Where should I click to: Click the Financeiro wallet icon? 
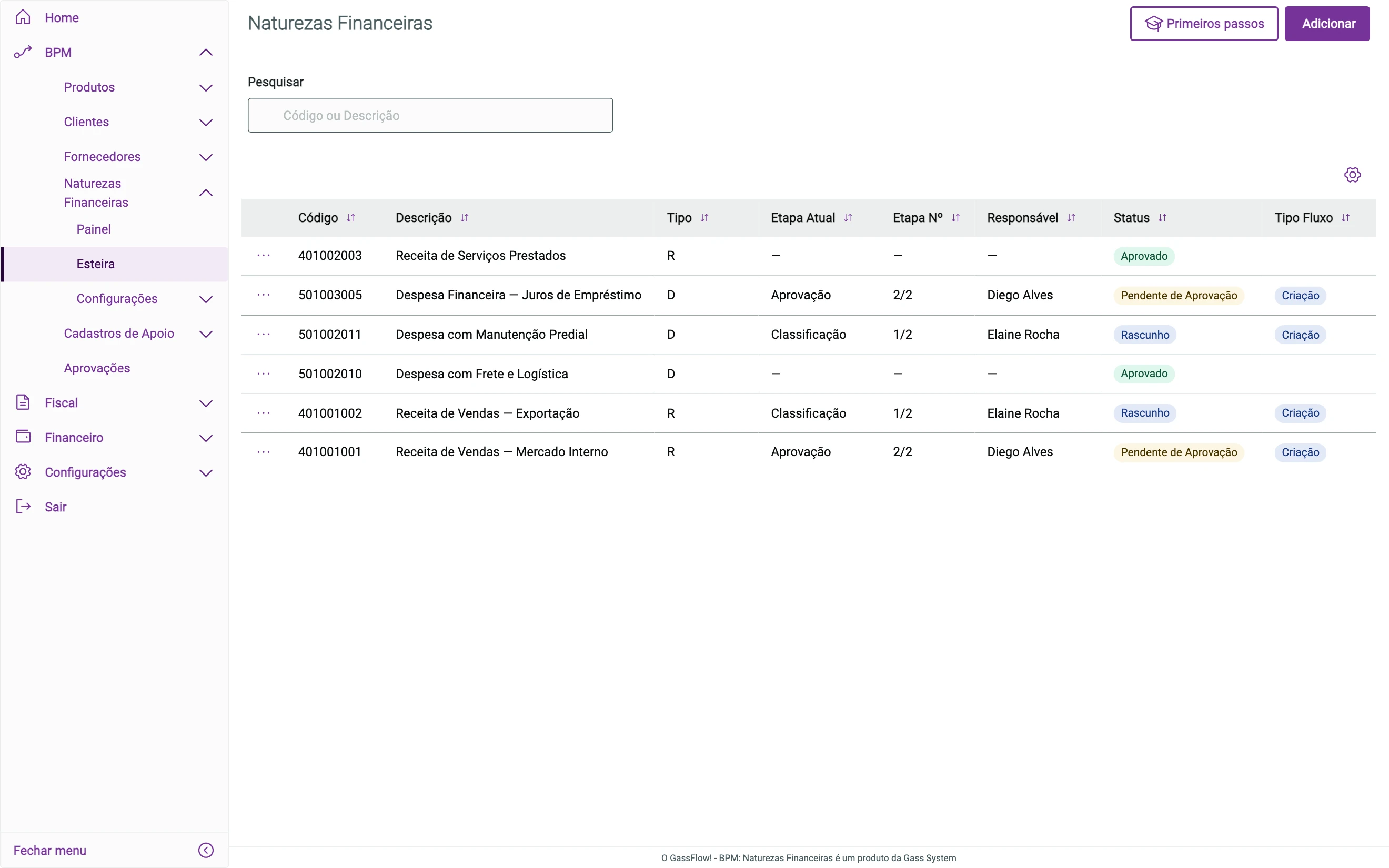click(23, 437)
